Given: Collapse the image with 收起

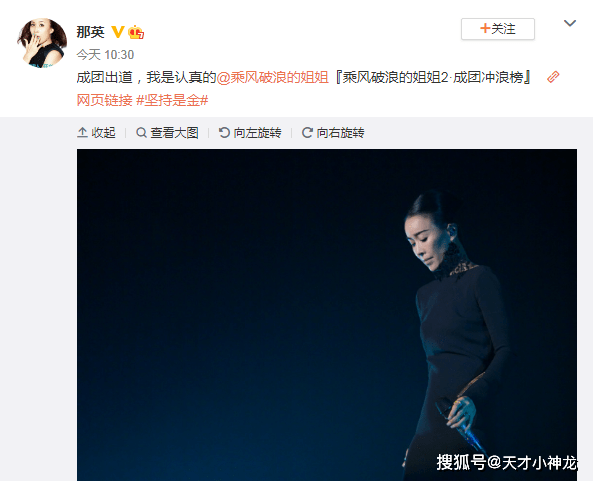Looking at the screenshot, I should 96,133.
